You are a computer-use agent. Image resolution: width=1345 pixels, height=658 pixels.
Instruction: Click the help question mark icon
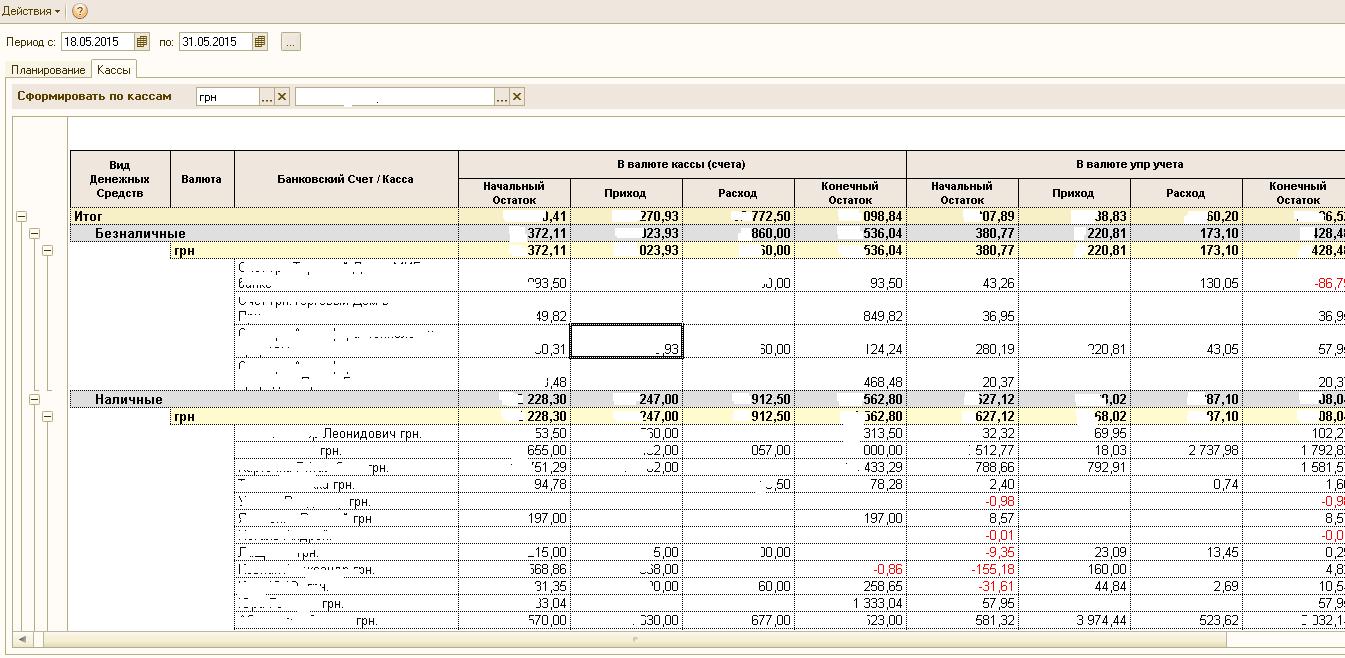tap(80, 12)
